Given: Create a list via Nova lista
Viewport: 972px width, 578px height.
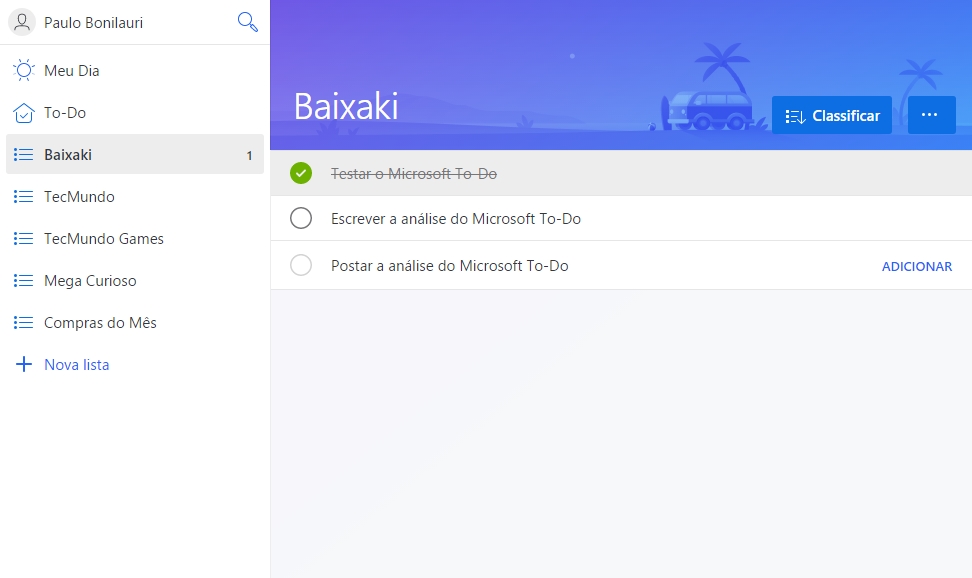Looking at the screenshot, I should (x=75, y=364).
